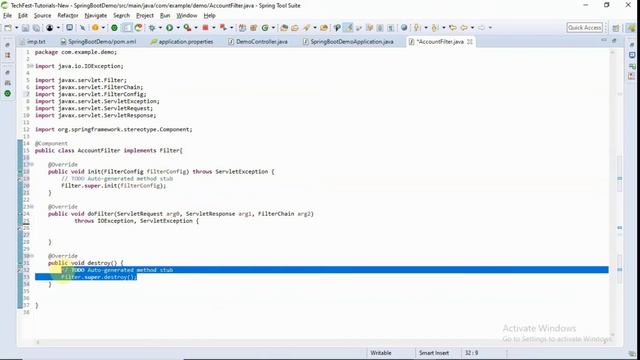Click the Last Edit Location arrow icon

(x=453, y=28)
